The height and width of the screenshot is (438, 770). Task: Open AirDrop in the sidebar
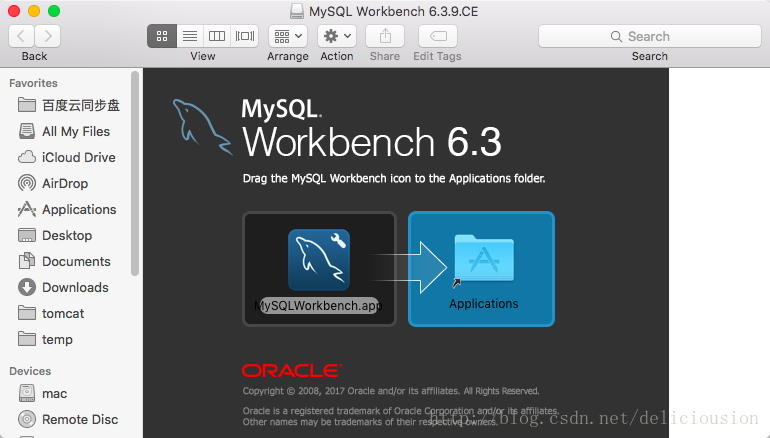[x=64, y=183]
